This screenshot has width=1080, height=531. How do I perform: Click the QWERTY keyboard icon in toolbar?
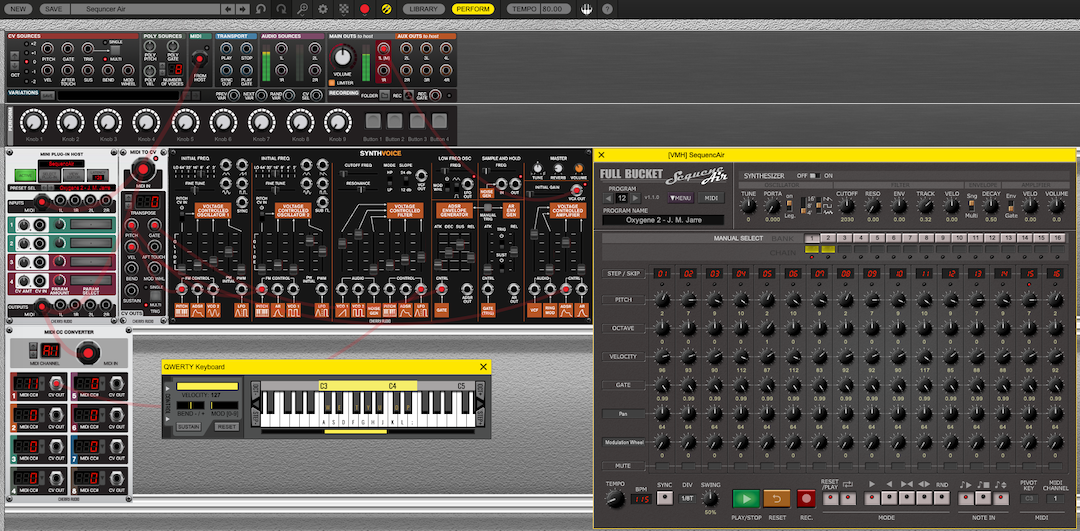tap(586, 9)
